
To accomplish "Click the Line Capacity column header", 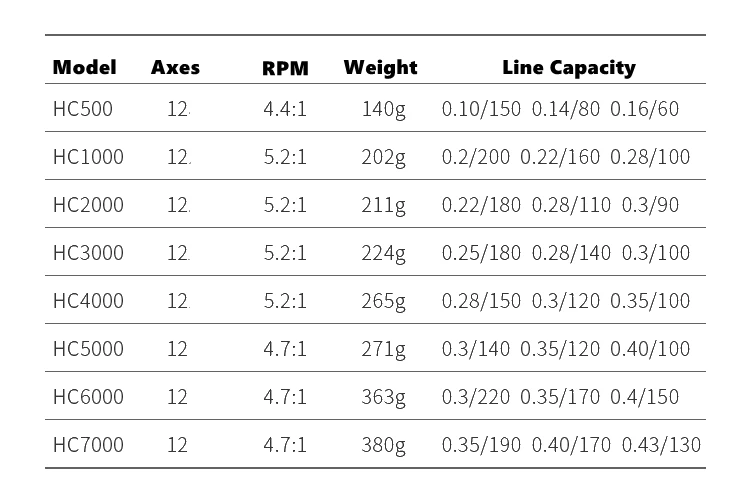I will pyautogui.click(x=569, y=68).
